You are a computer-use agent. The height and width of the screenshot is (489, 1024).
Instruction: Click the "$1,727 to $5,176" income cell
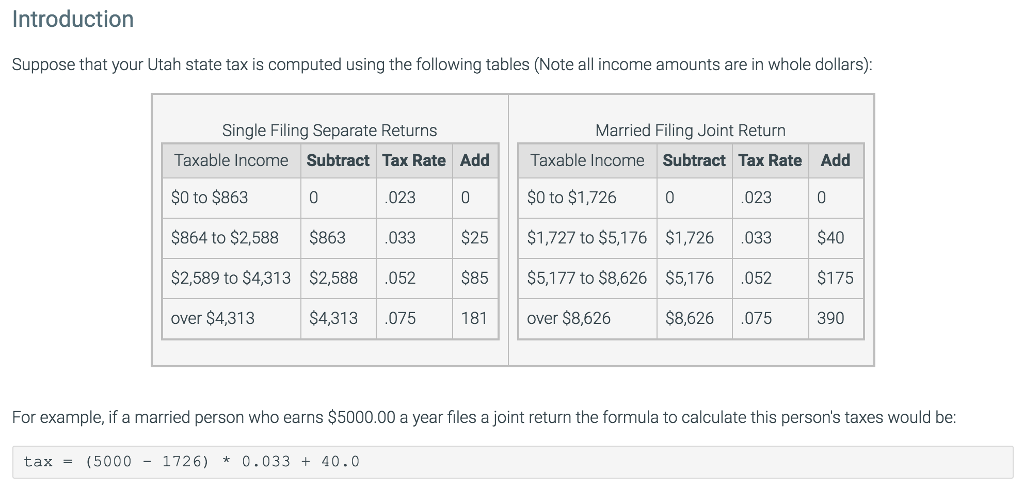click(586, 238)
